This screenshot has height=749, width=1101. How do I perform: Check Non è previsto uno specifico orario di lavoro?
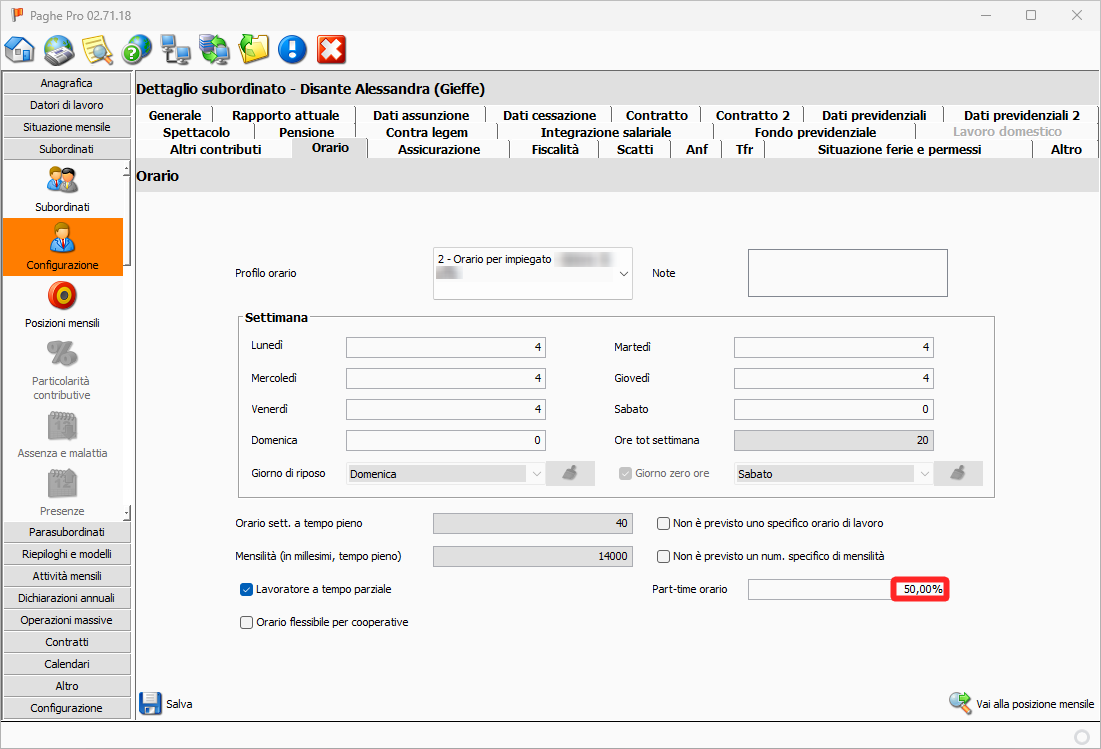coord(663,523)
